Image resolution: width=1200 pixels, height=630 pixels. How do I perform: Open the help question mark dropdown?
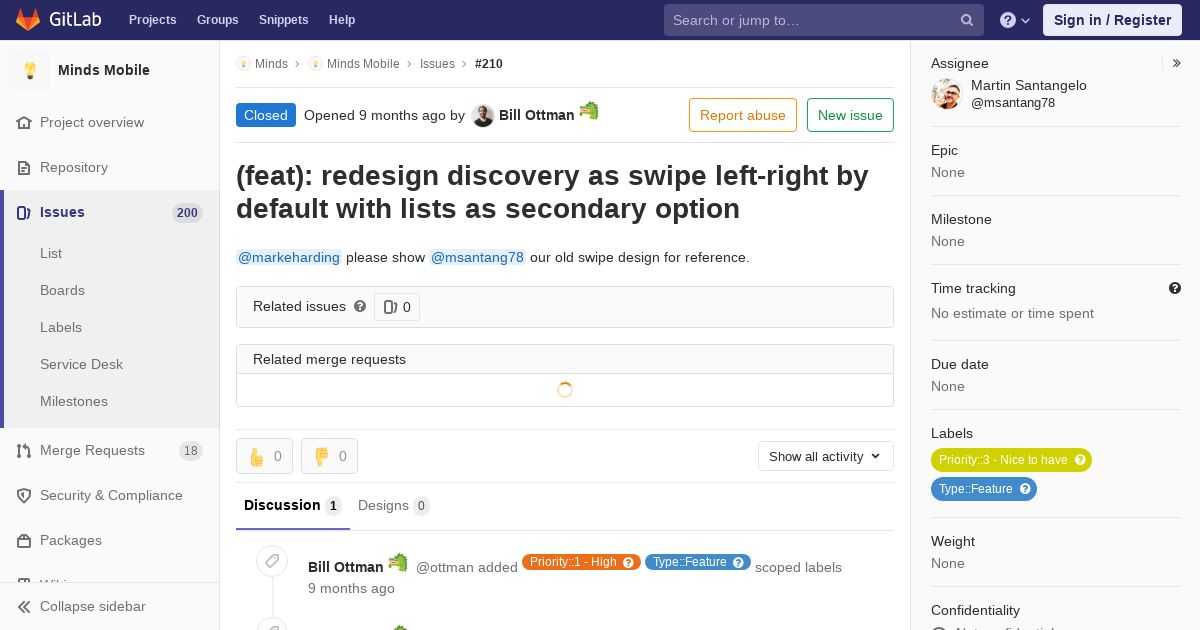point(1015,20)
